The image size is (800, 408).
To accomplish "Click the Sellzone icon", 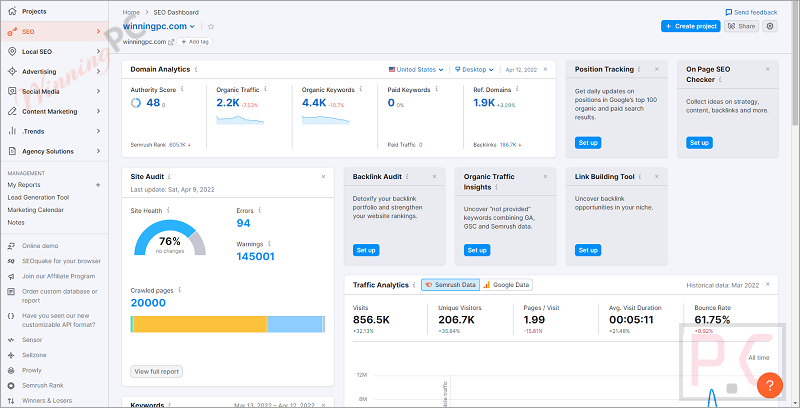I will (x=11, y=355).
